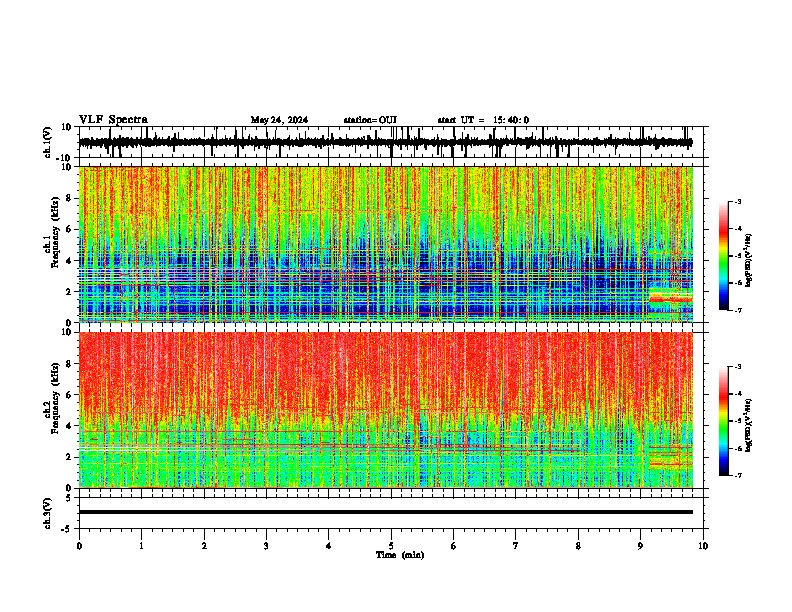Viewport: 792px width, 612px height.
Task: Click time axis tick label '10'
Action: [703, 546]
